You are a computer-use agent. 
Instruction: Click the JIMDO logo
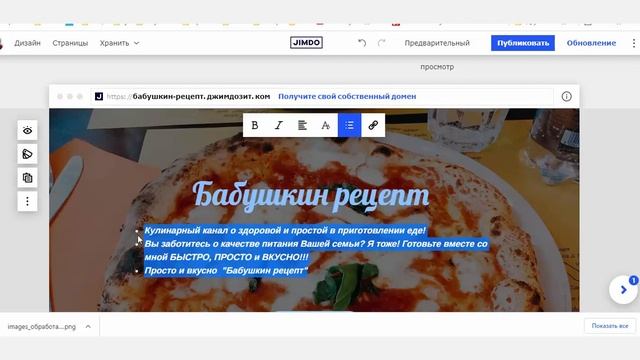(307, 43)
